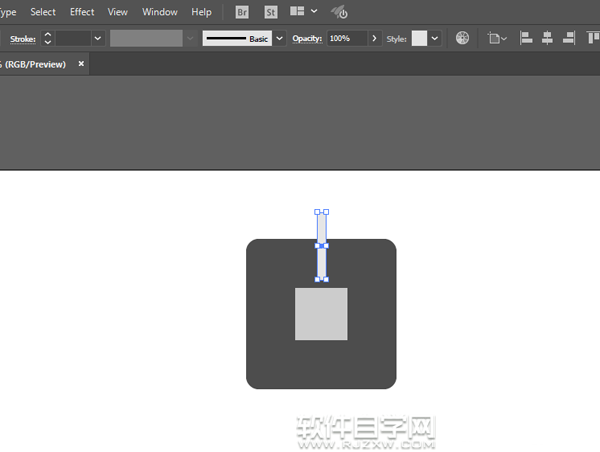The image size is (600, 452).
Task: Click the light gray square on artboard
Action: pos(321,314)
